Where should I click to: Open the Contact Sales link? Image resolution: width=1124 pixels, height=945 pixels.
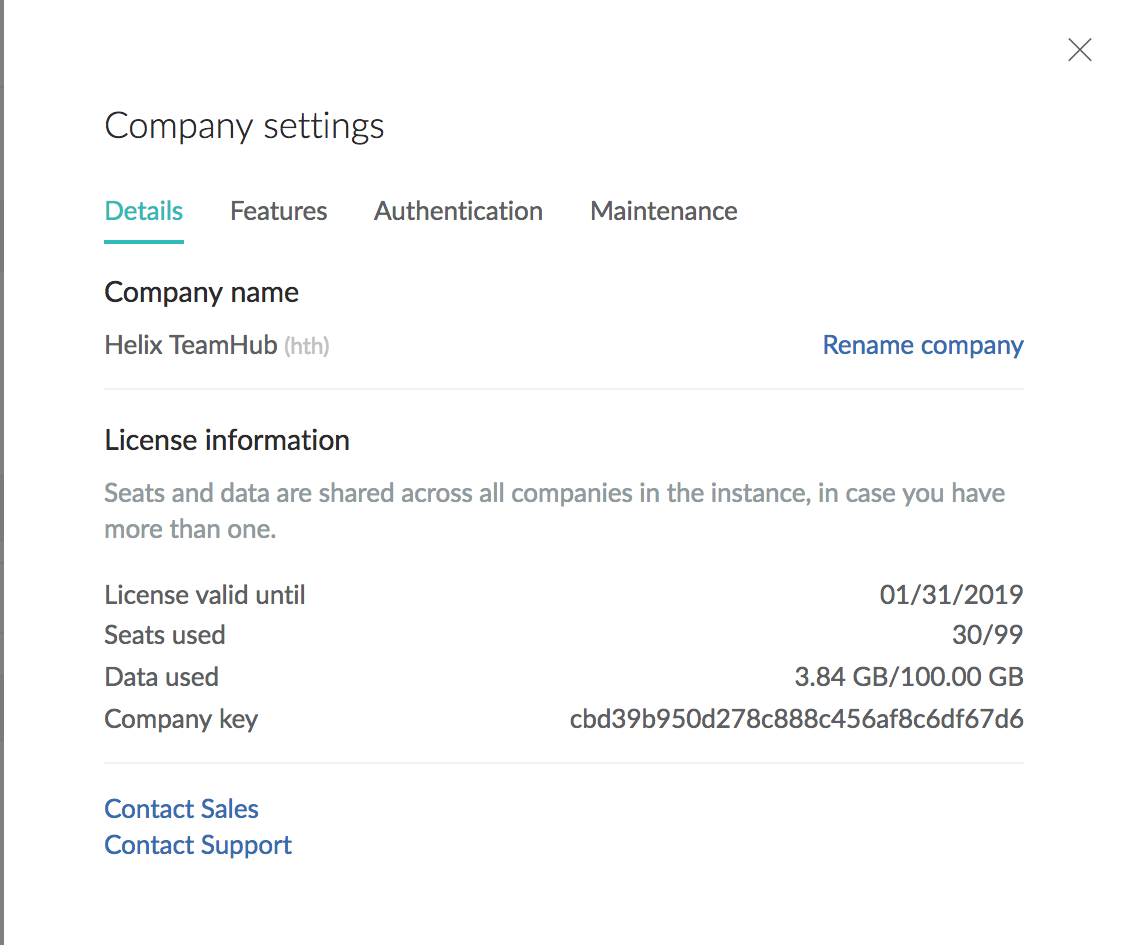click(x=181, y=808)
